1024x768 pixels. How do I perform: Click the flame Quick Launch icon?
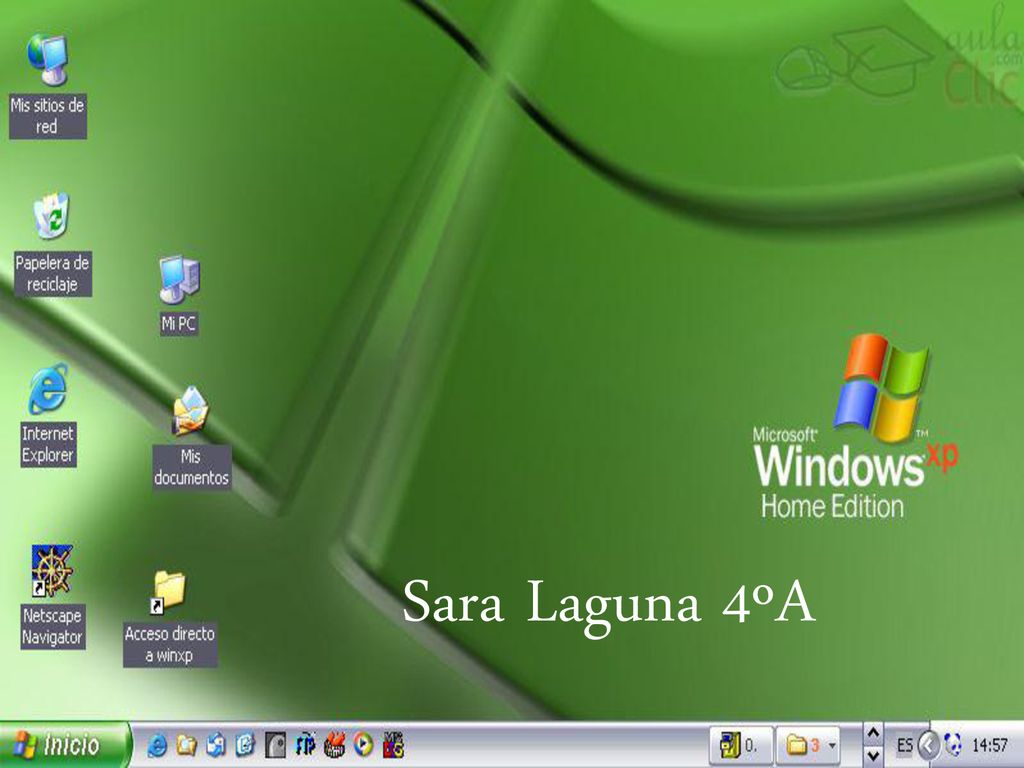coord(334,745)
